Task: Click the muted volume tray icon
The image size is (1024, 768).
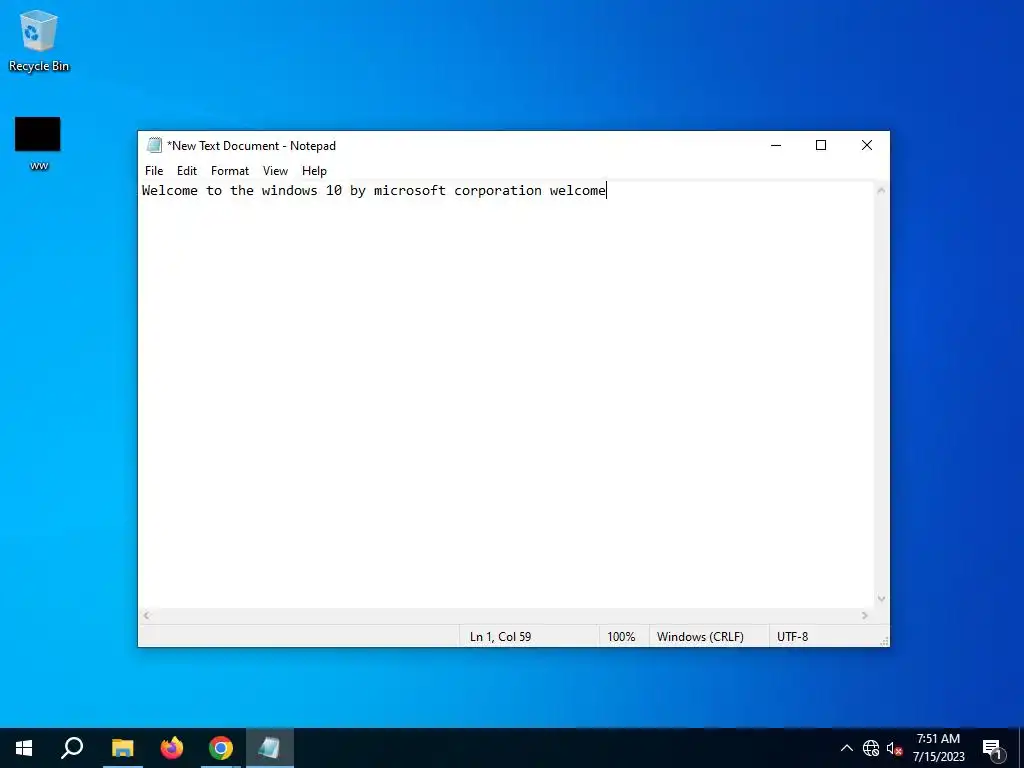Action: pyautogui.click(x=894, y=748)
